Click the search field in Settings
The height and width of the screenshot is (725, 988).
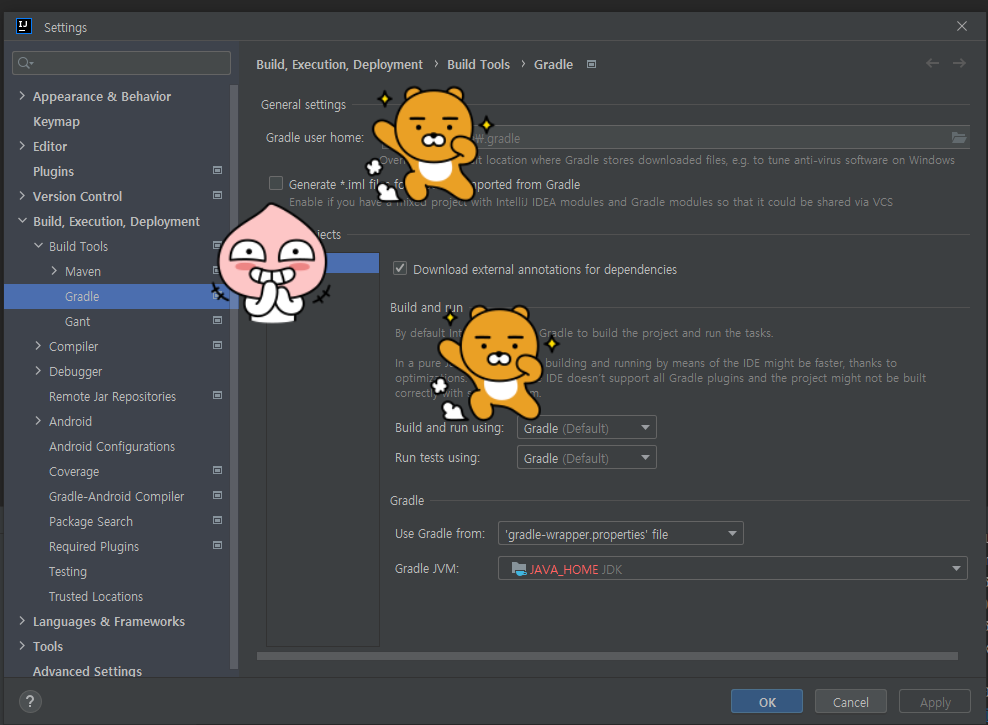(x=122, y=63)
